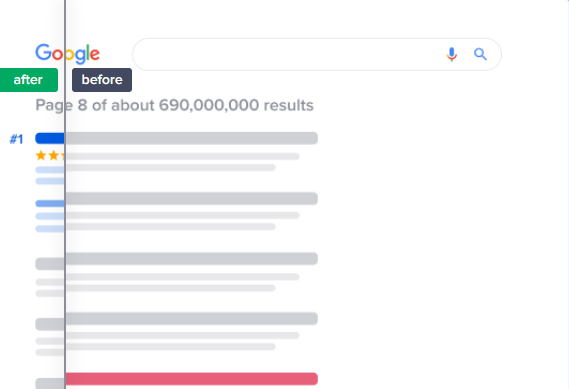
Task: Open the third gray result title bar
Action: tap(192, 259)
